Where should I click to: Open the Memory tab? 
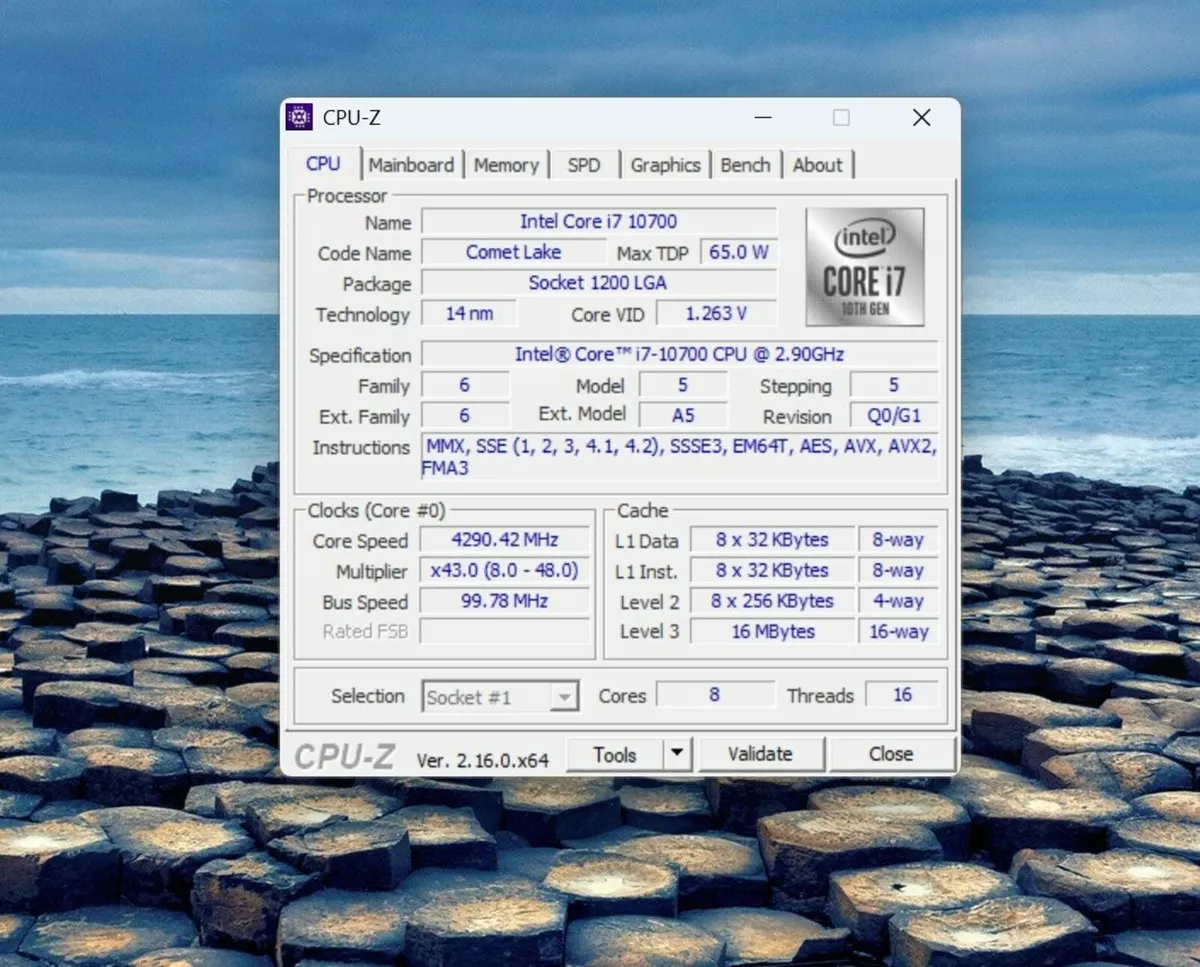pyautogui.click(x=506, y=164)
